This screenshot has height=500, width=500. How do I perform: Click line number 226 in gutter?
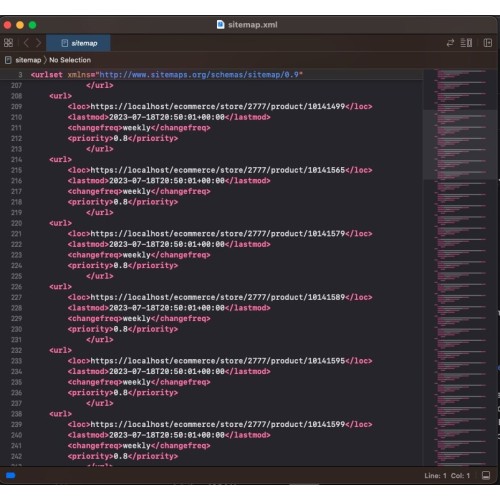click(x=16, y=287)
